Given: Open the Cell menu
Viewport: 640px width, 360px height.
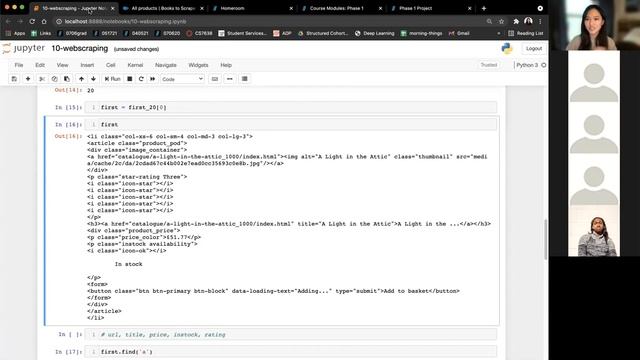Looking at the screenshot, I should (x=111, y=65).
